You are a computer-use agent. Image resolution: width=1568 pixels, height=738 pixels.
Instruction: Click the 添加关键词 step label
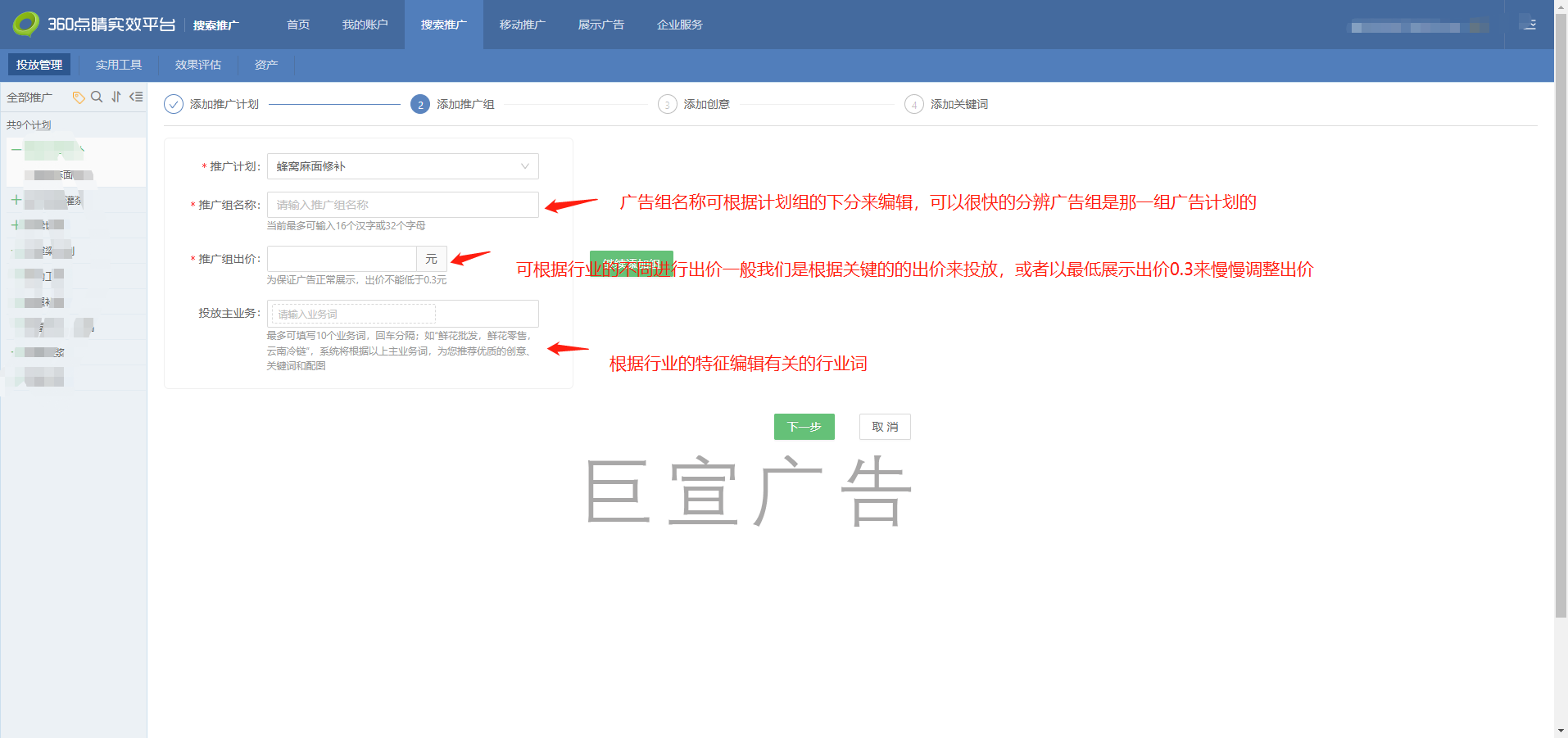(x=959, y=104)
